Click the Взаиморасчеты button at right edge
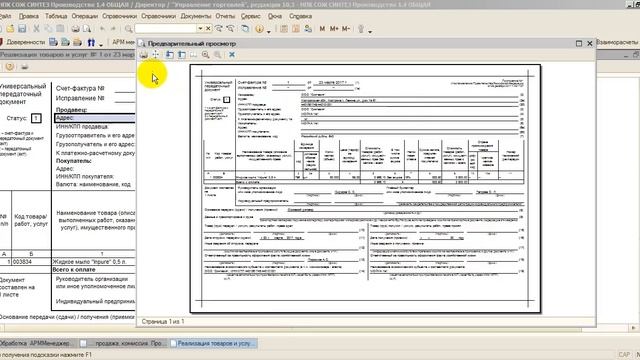 tap(618, 42)
